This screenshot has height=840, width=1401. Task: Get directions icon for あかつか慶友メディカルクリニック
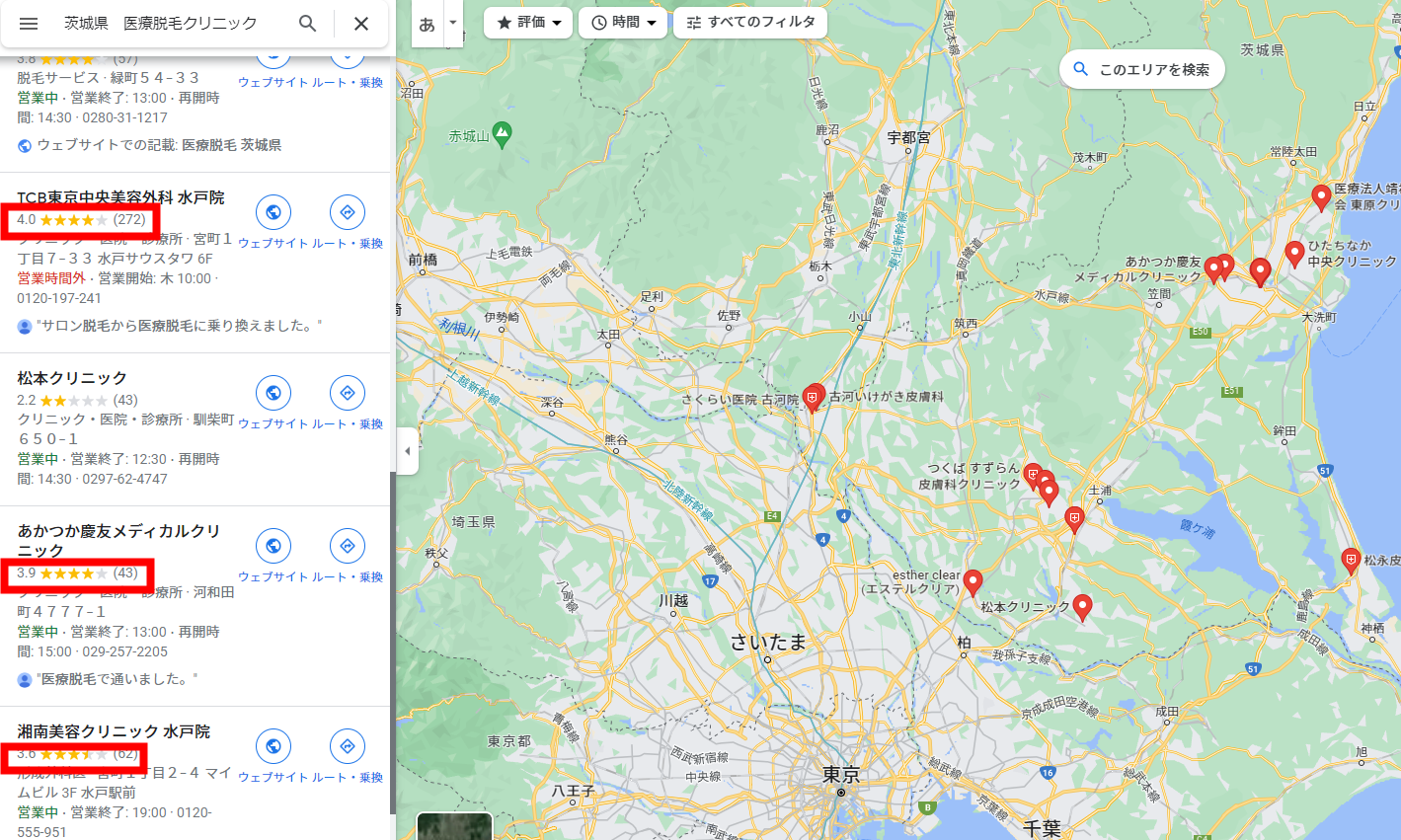coord(348,546)
